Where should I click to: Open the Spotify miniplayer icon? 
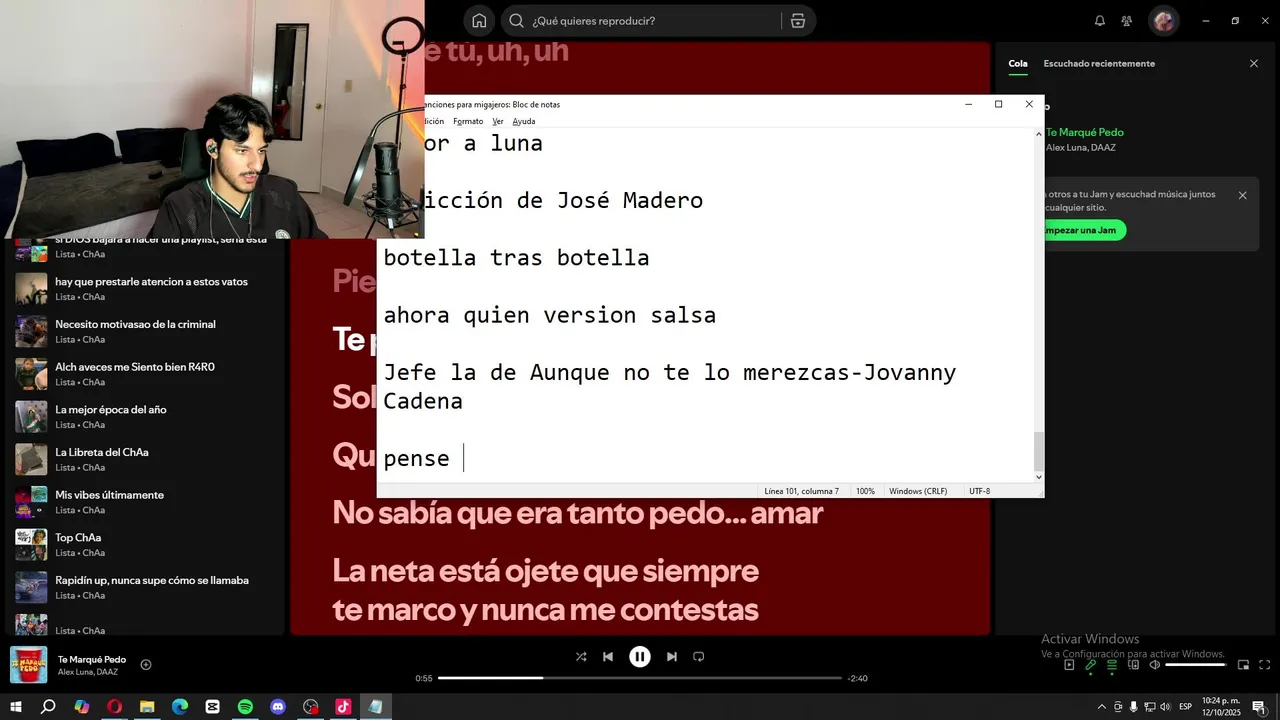[x=1244, y=665]
